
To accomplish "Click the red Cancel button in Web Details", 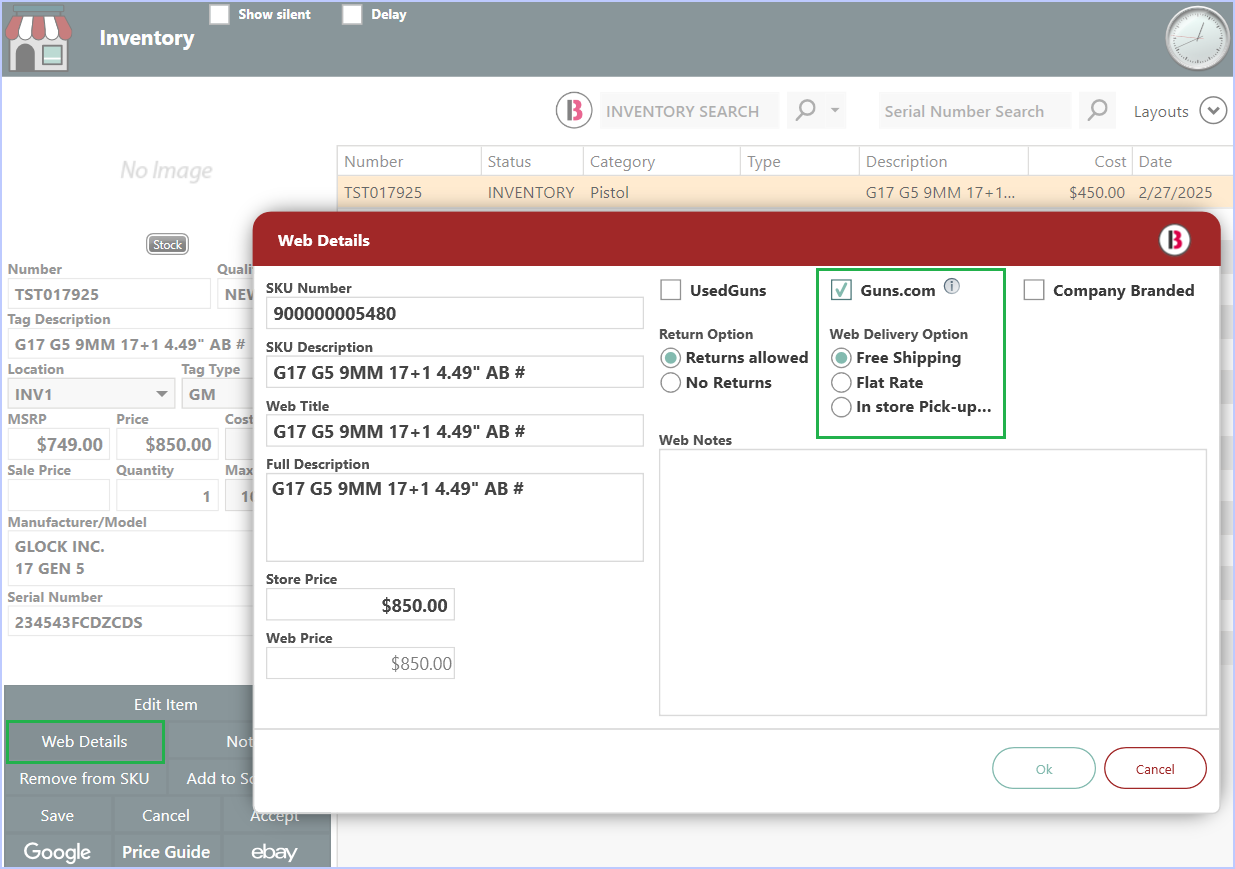I will pyautogui.click(x=1155, y=769).
